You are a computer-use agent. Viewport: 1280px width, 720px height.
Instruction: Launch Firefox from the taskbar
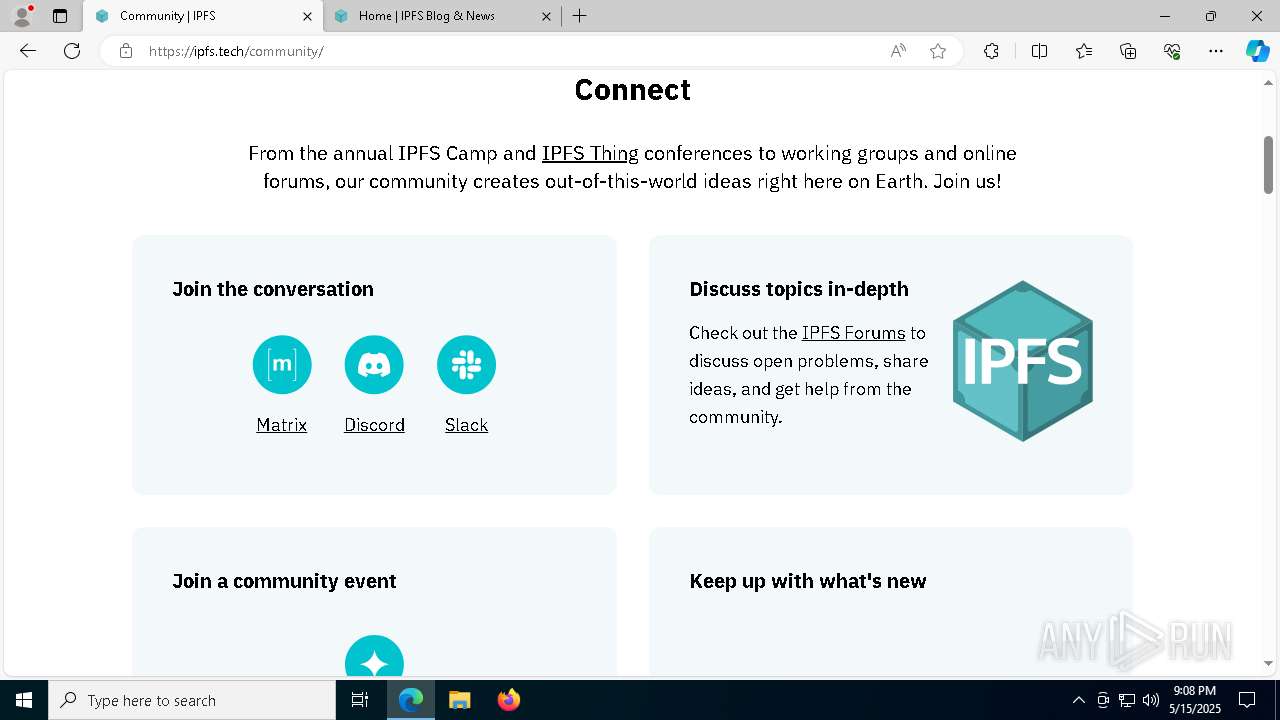(509, 700)
